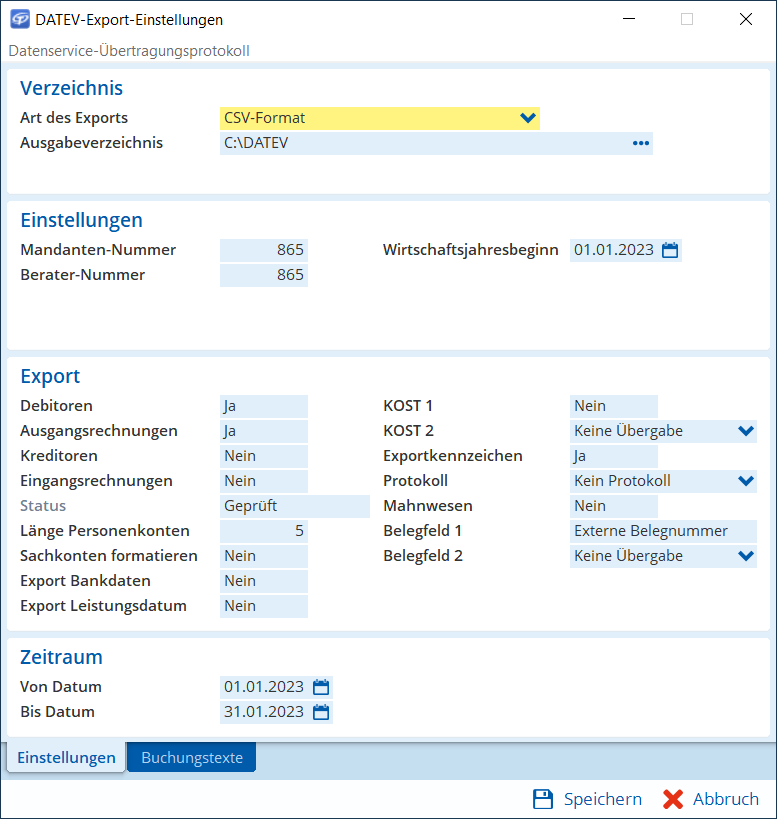
Task: Switch to the Buchungstexte tab
Action: point(192,758)
